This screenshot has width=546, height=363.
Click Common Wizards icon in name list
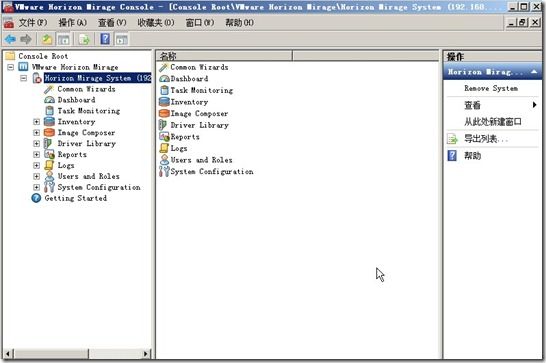(164, 67)
